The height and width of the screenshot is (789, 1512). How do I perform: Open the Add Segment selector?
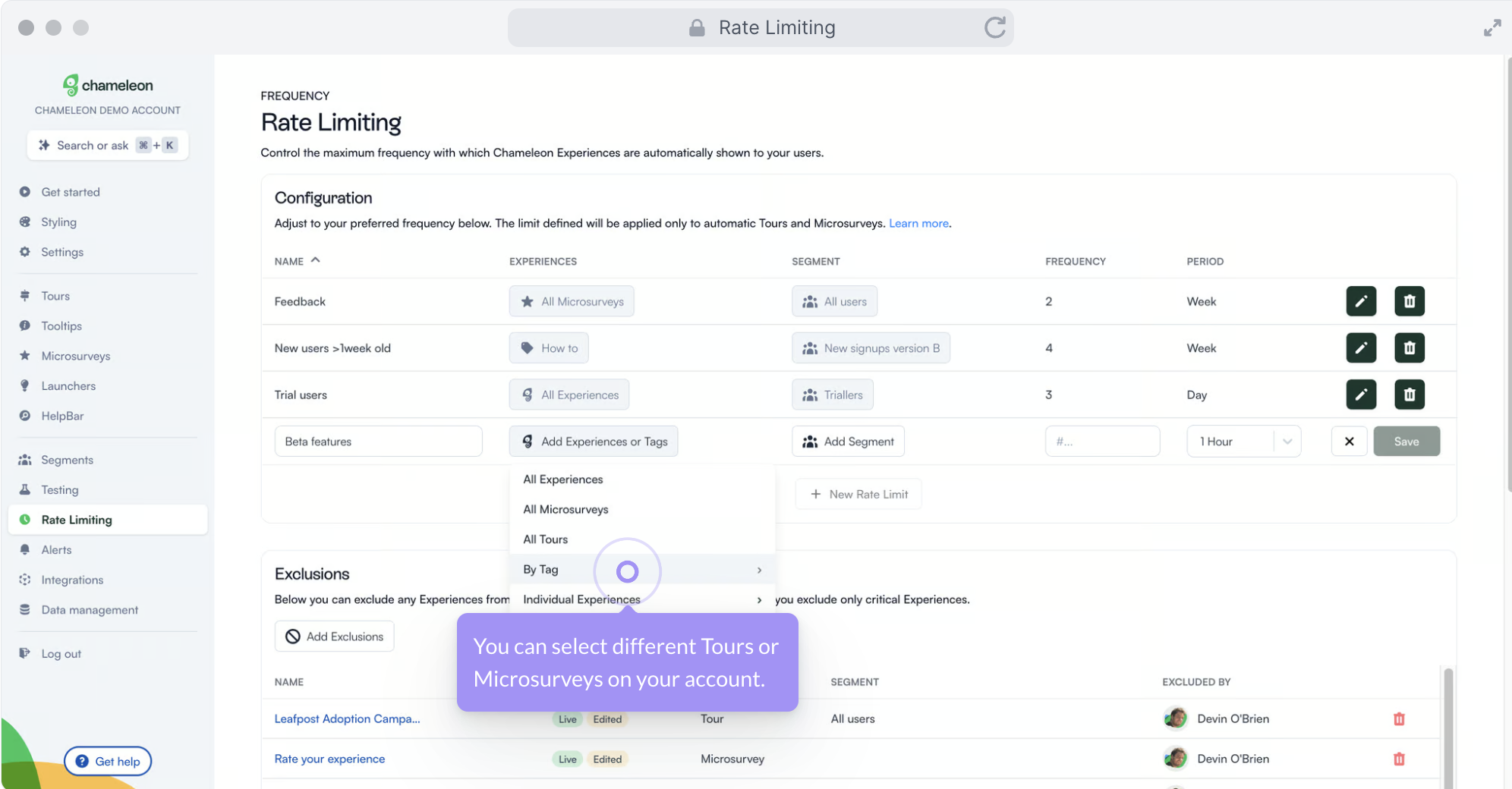848,442
